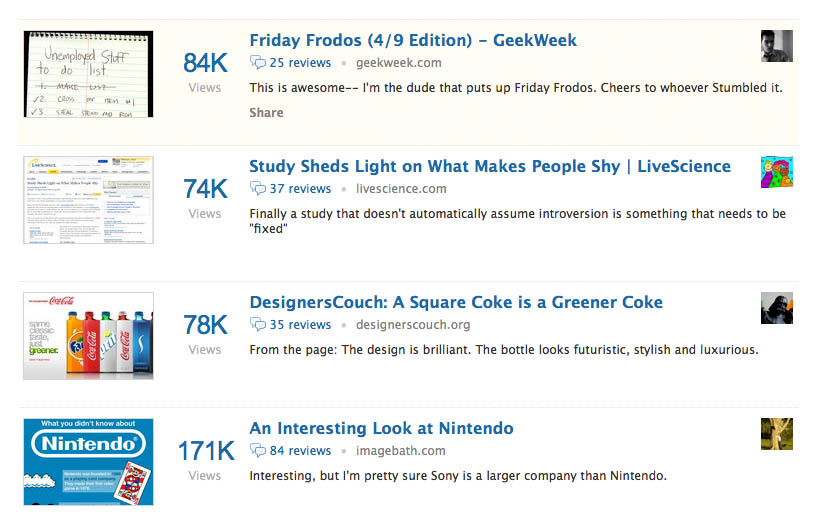Click the to-do list notepad thumbnail
This screenshot has height=515, width=839.
[x=88, y=74]
